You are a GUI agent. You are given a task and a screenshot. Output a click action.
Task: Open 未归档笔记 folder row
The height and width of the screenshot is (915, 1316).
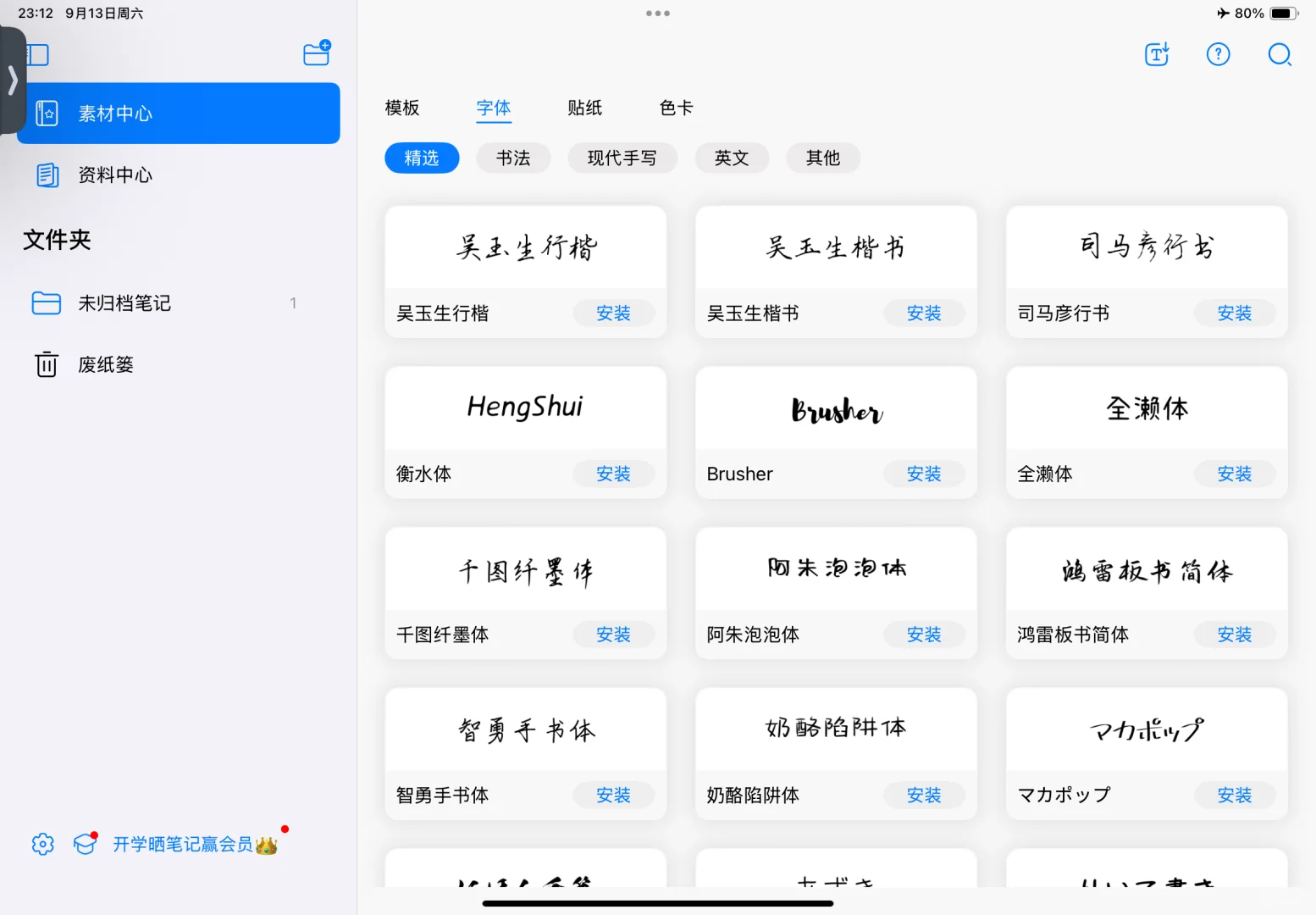tap(179, 303)
